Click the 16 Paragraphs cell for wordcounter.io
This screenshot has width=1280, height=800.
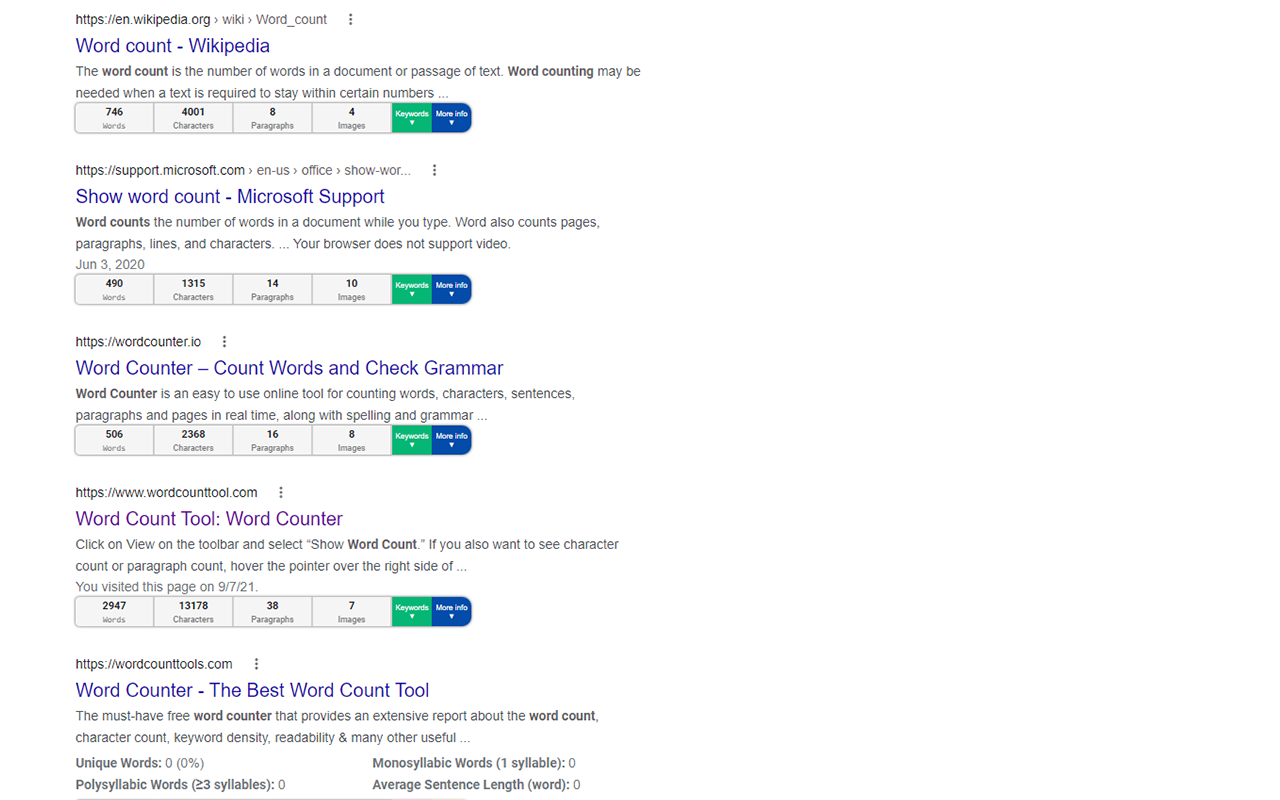click(272, 440)
